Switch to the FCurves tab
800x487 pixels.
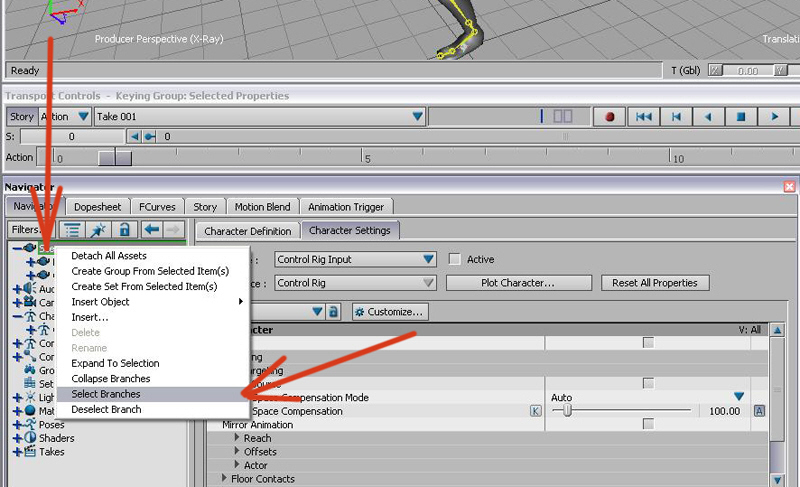point(157,207)
